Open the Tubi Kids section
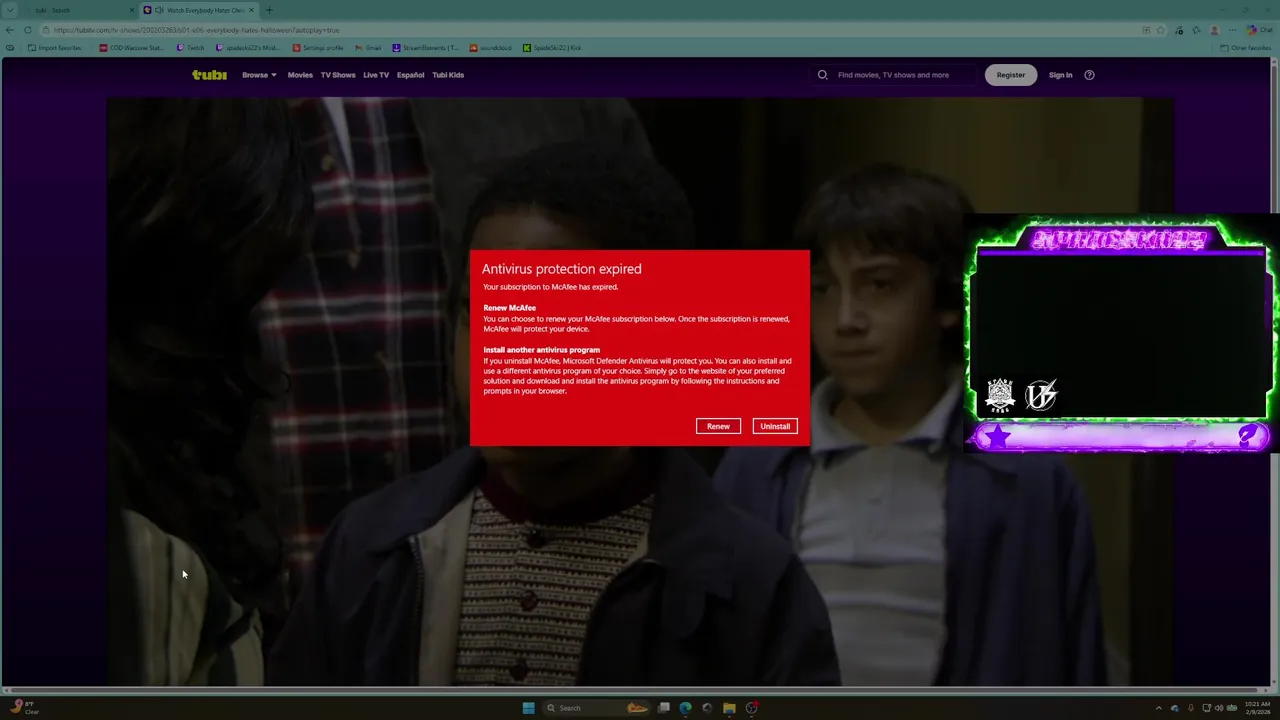 pos(448,75)
